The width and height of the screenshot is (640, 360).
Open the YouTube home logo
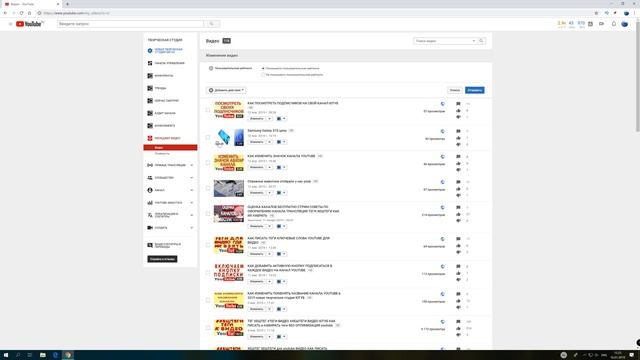point(29,24)
